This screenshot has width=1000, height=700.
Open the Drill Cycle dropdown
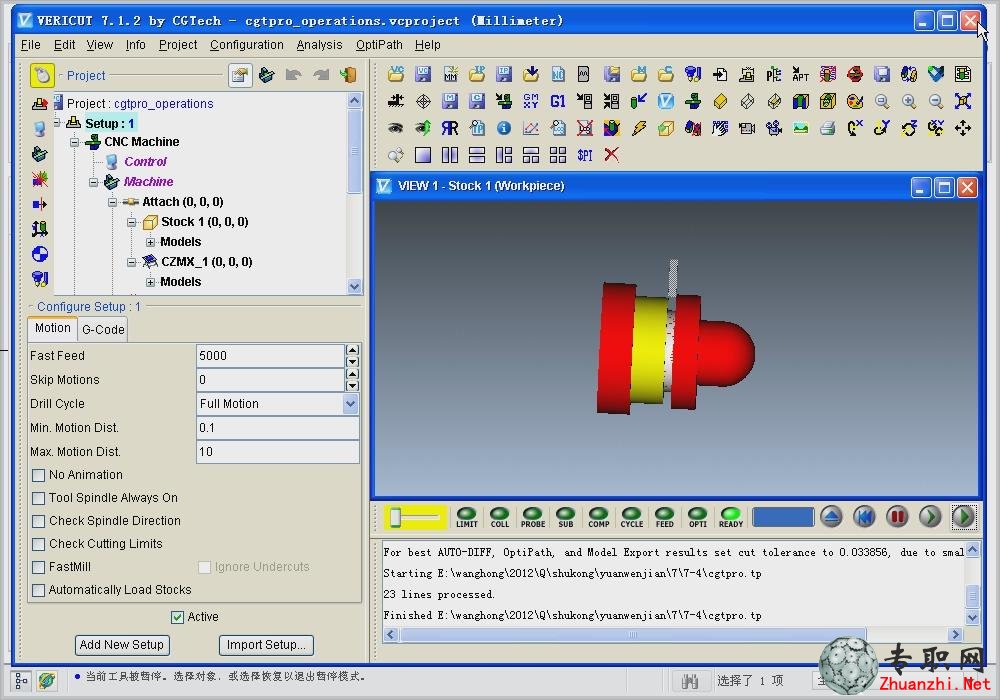point(350,404)
